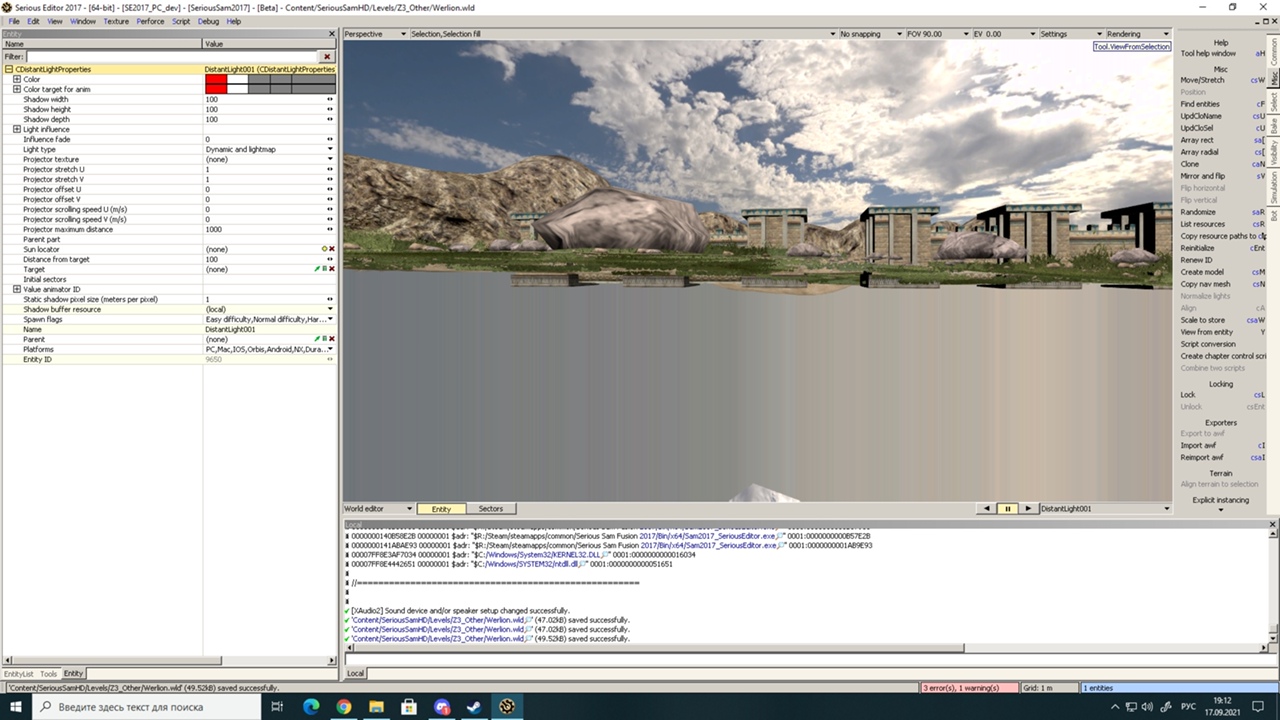Image resolution: width=1280 pixels, height=720 pixels.
Task: Clear the Sun locator value with the red X
Action: [x=331, y=249]
